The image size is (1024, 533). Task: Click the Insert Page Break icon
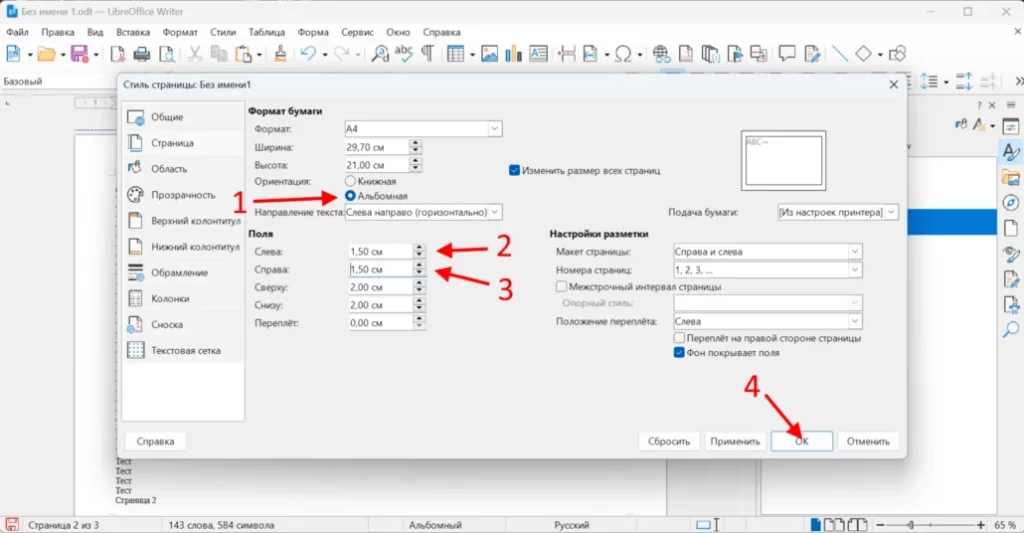(566, 54)
